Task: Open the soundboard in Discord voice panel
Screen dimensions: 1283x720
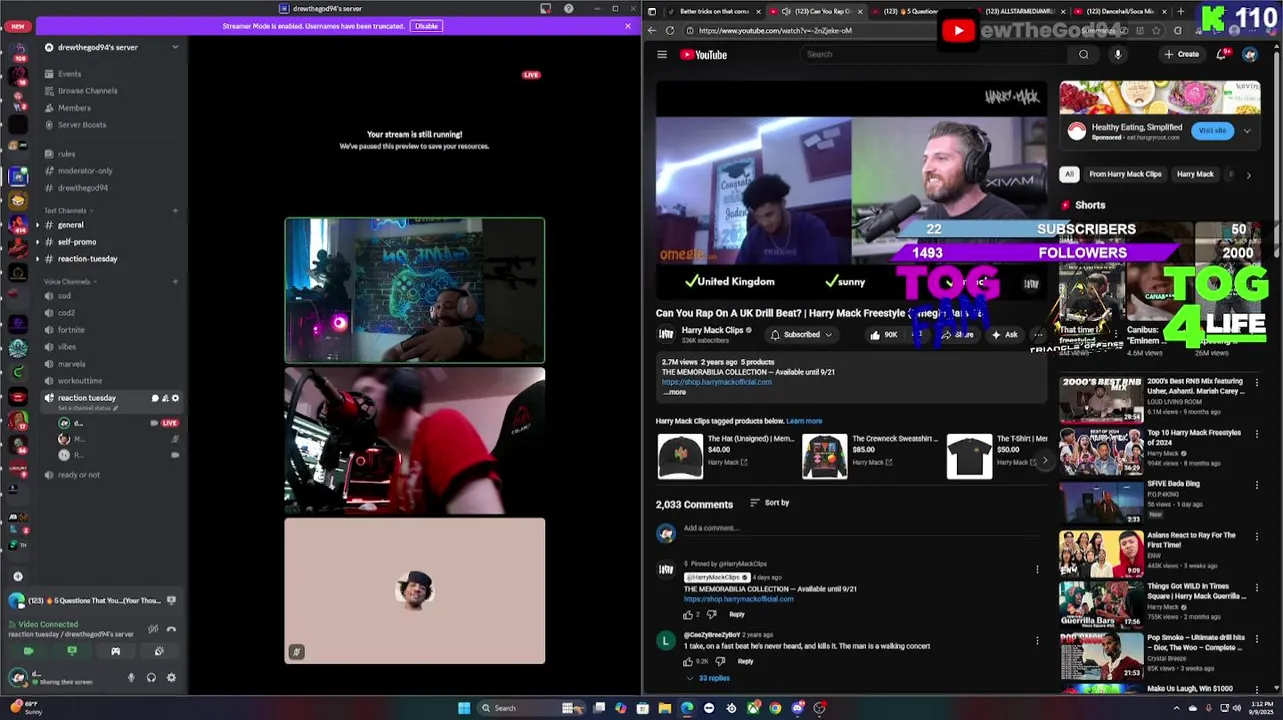Action: coord(159,651)
